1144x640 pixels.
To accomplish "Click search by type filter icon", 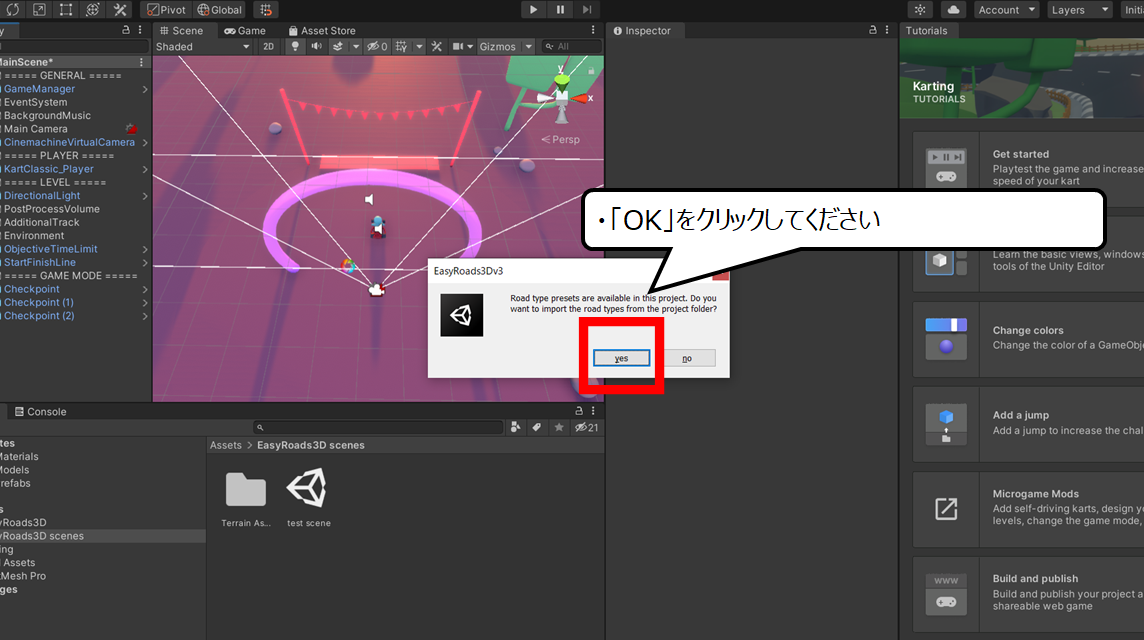I will [x=516, y=428].
